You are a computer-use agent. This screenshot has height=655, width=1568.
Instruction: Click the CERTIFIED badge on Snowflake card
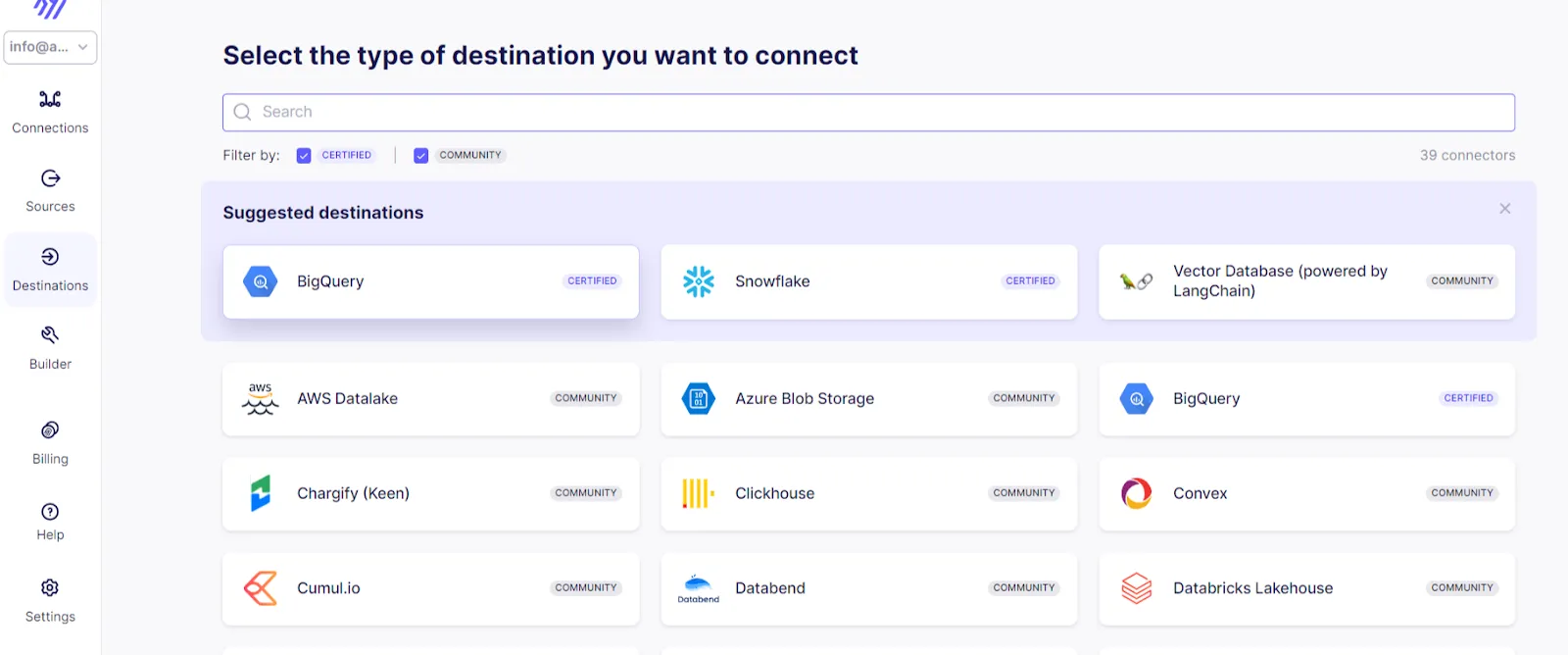coord(1031,281)
